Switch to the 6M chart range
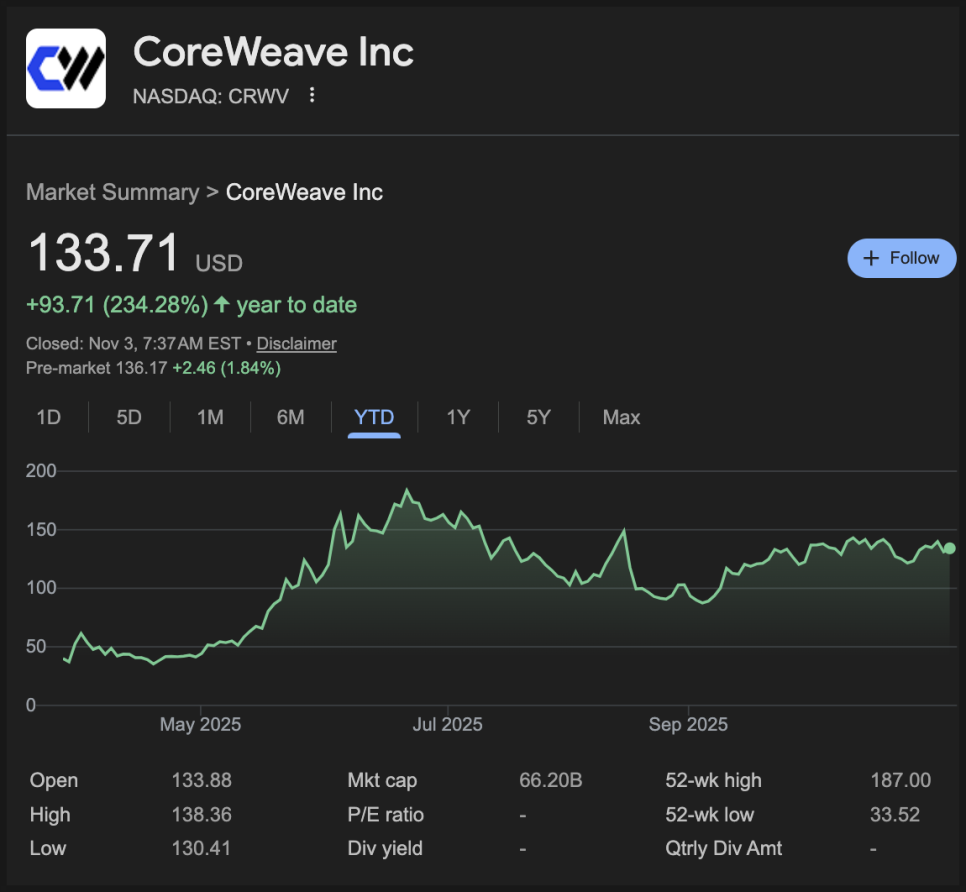Viewport: 966px width, 892px height. 290,417
